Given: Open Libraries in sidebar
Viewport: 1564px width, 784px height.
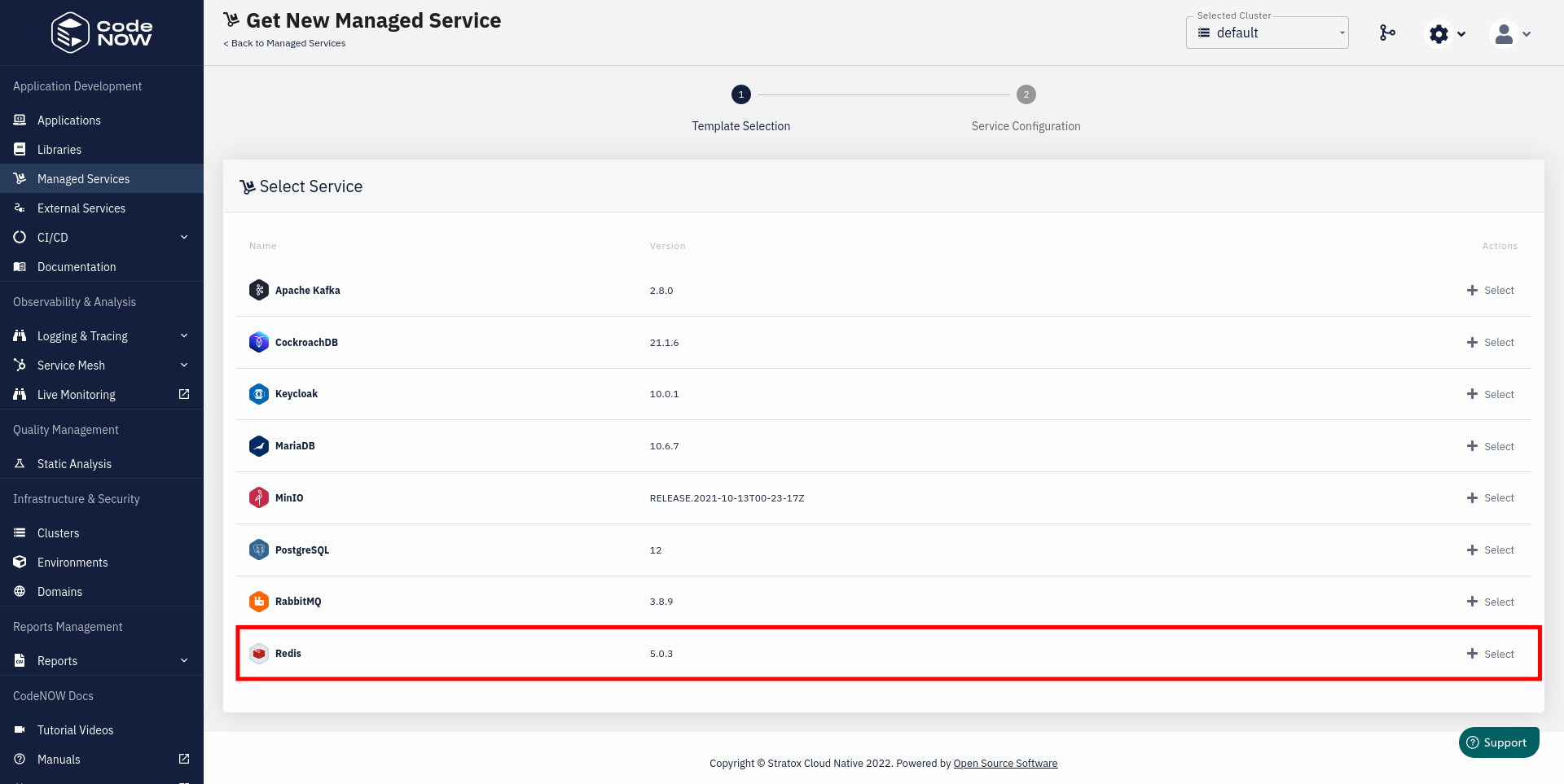Looking at the screenshot, I should click(x=102, y=149).
